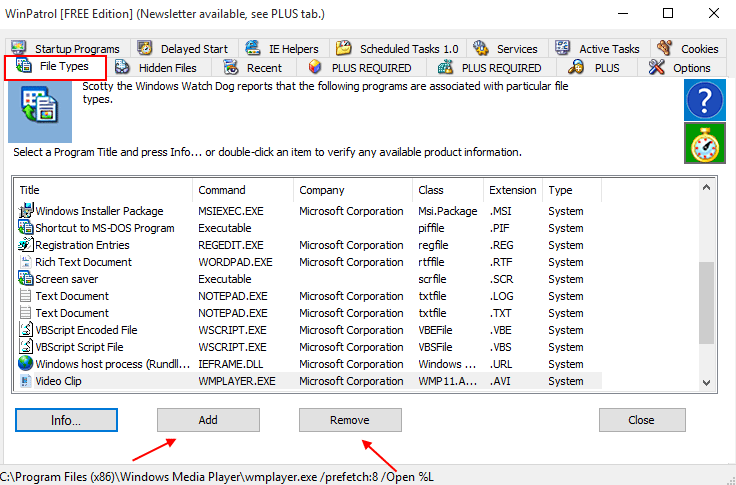Click the piffile class cell
736x485 pixels.
click(431, 228)
